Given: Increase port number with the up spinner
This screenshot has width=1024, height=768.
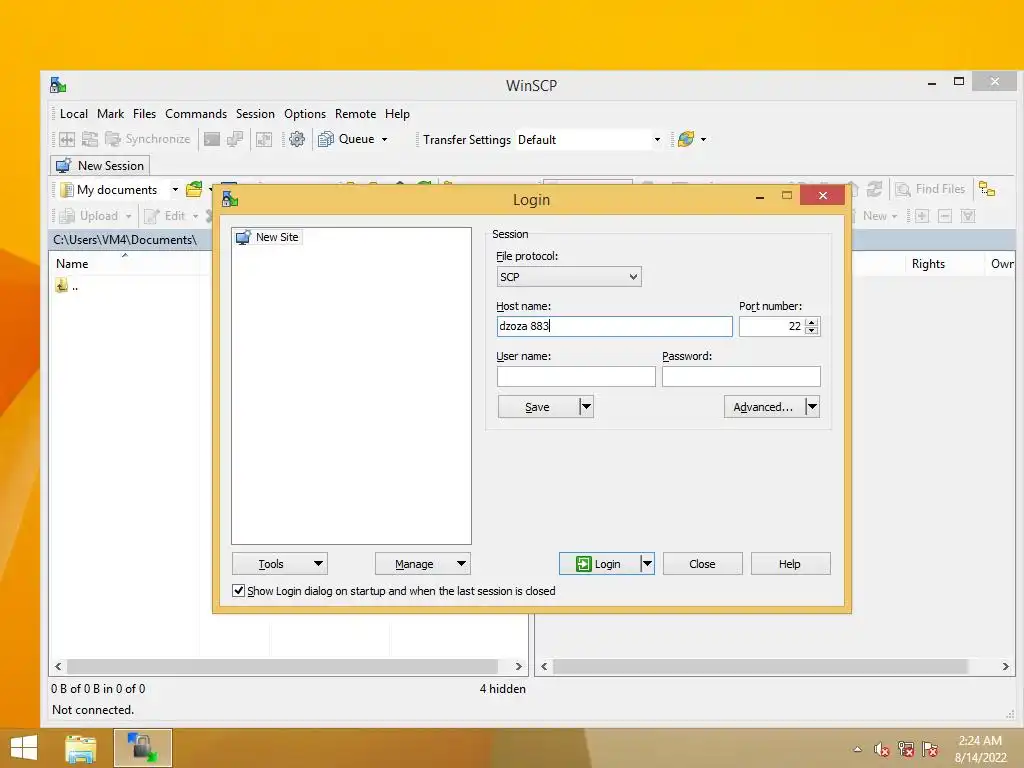Looking at the screenshot, I should pyautogui.click(x=812, y=322).
